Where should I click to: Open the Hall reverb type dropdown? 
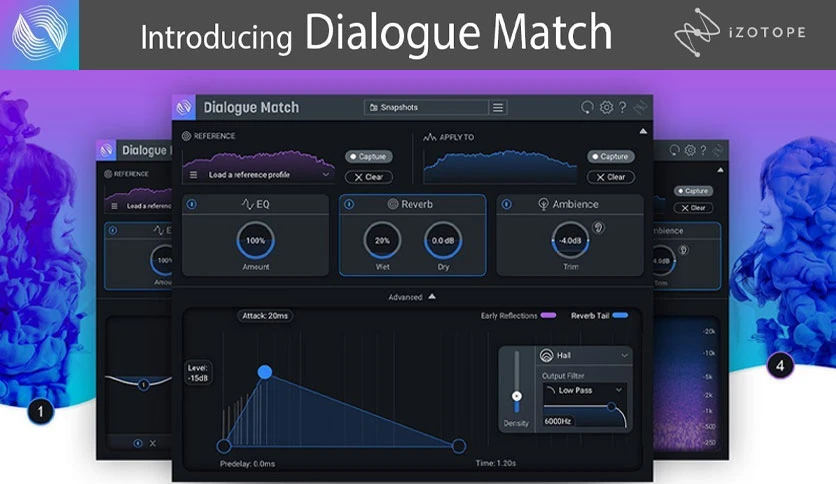[584, 356]
